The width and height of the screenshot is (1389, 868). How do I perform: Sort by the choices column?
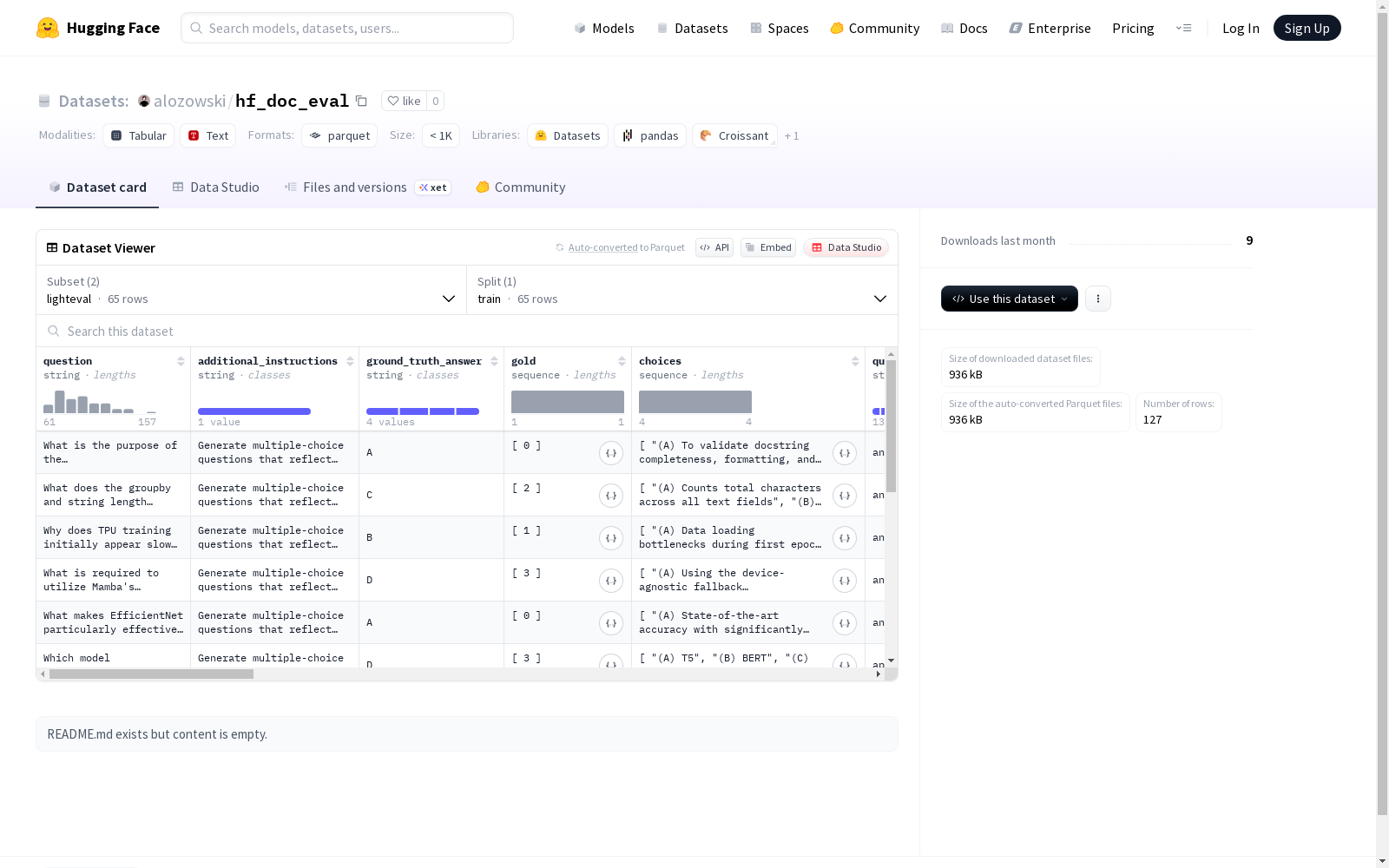point(855,361)
